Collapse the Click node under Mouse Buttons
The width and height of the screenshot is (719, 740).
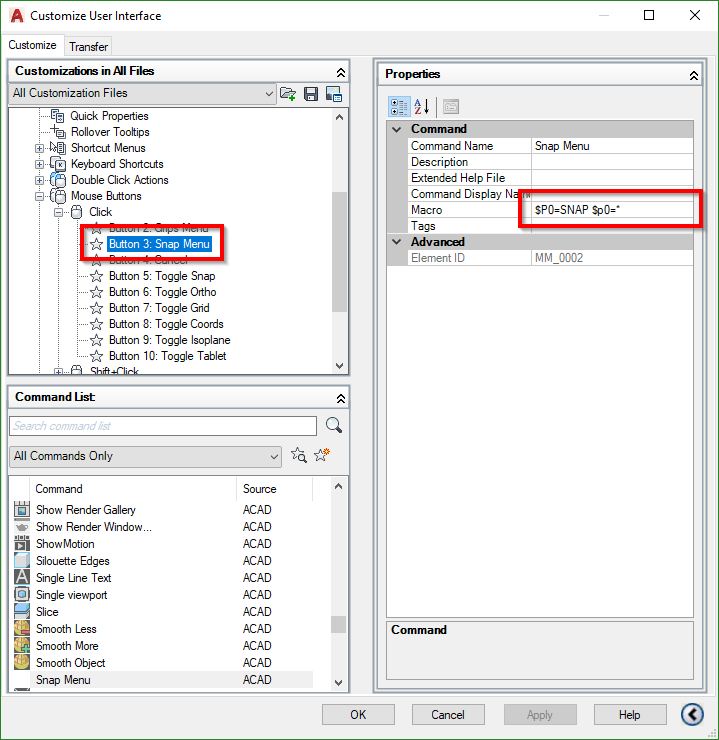[x=59, y=212]
